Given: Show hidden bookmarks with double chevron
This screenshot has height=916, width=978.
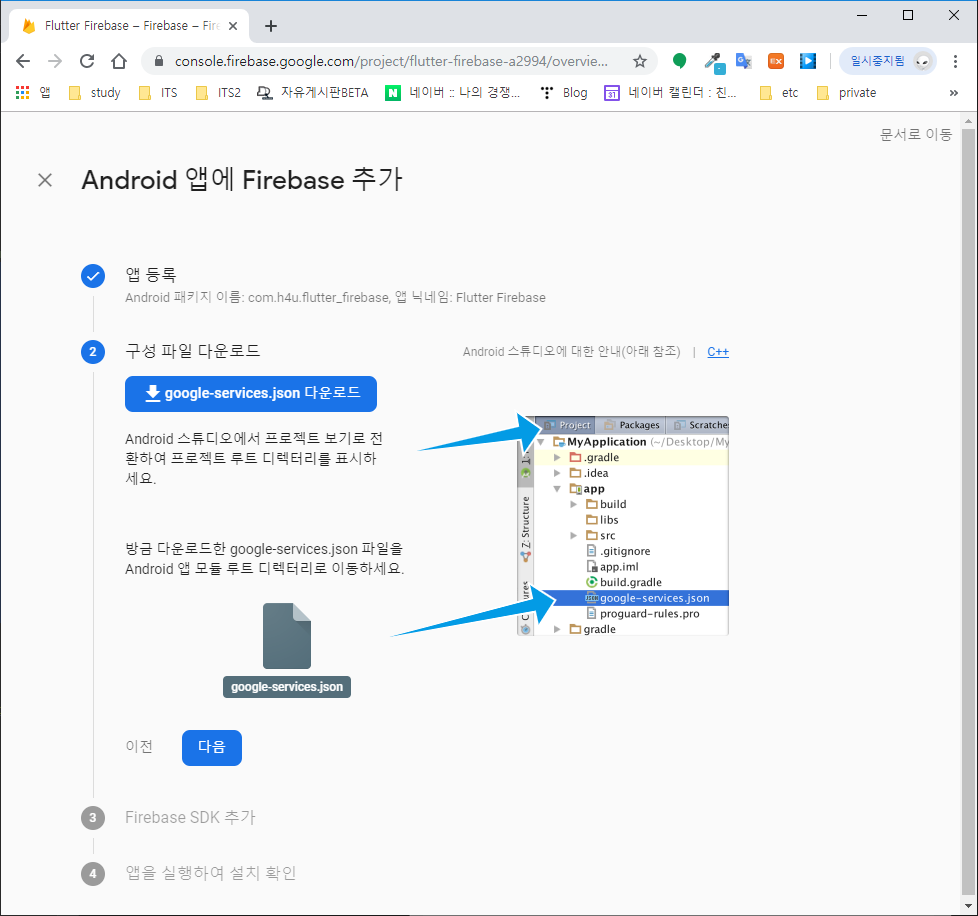Looking at the screenshot, I should (954, 93).
